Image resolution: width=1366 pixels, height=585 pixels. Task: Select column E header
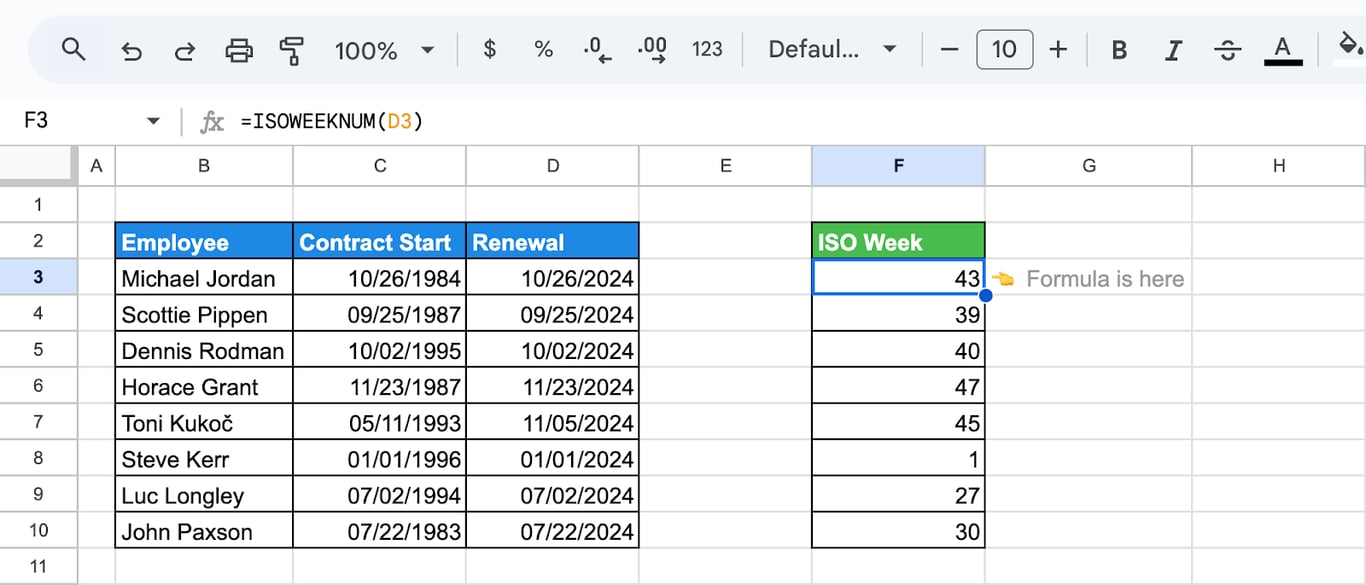[x=726, y=166]
